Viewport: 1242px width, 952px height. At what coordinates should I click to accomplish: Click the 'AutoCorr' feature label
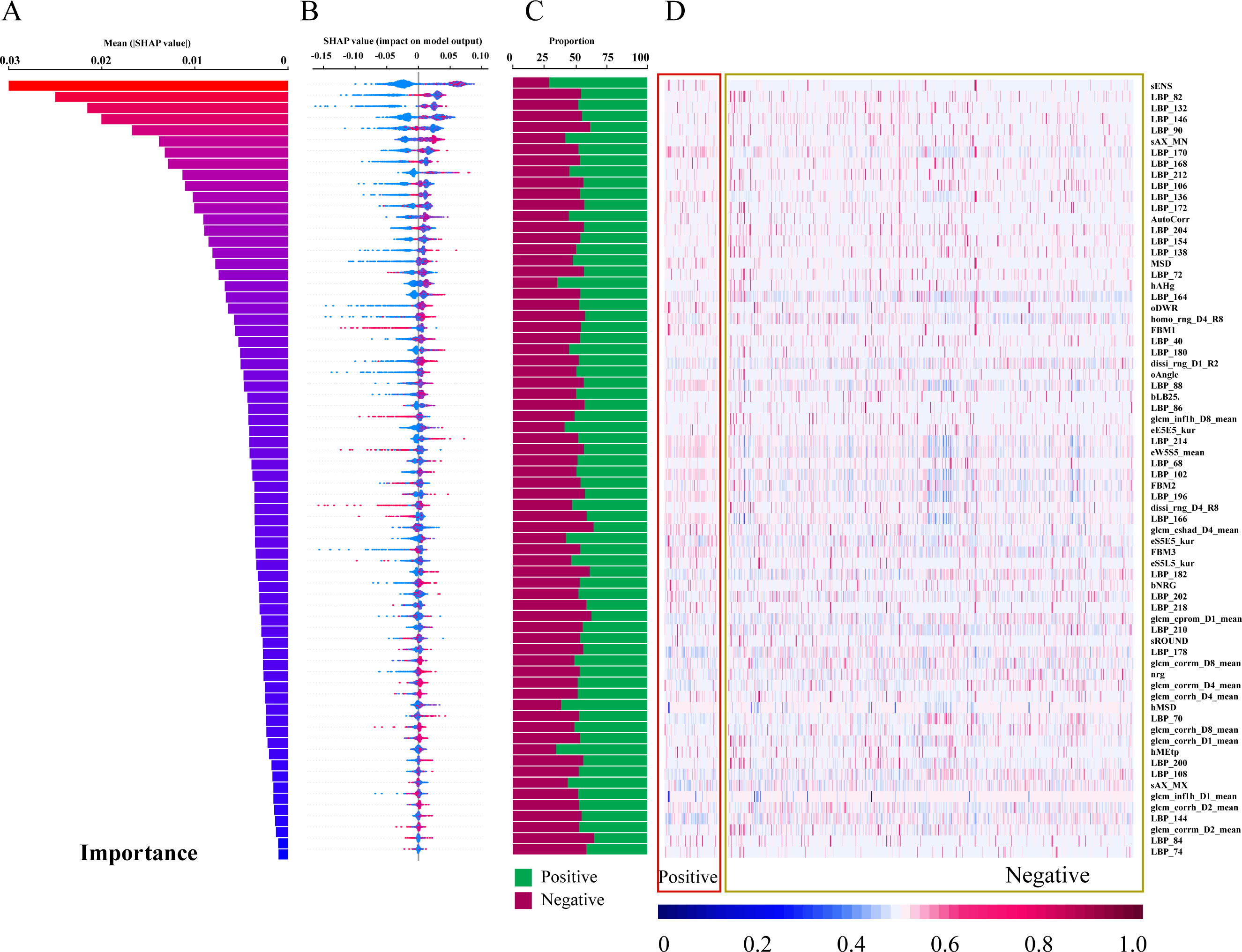[x=1170, y=219]
